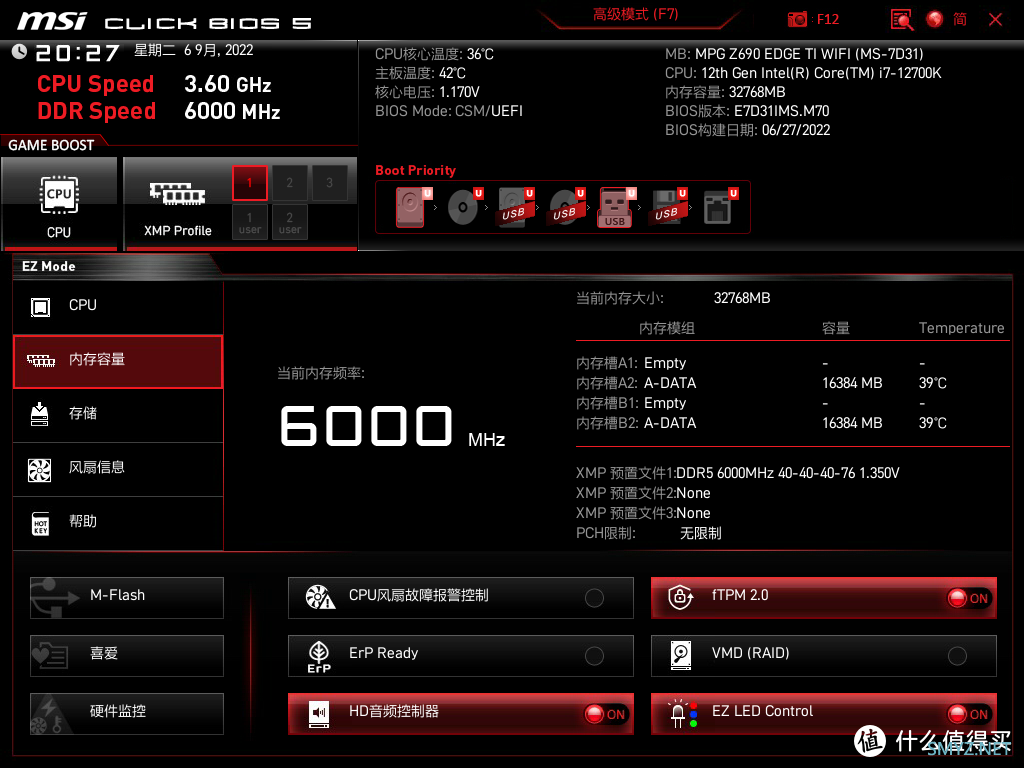The image size is (1024, 768).
Task: Select the plain CD/DVD disc boot icon
Action: point(464,207)
